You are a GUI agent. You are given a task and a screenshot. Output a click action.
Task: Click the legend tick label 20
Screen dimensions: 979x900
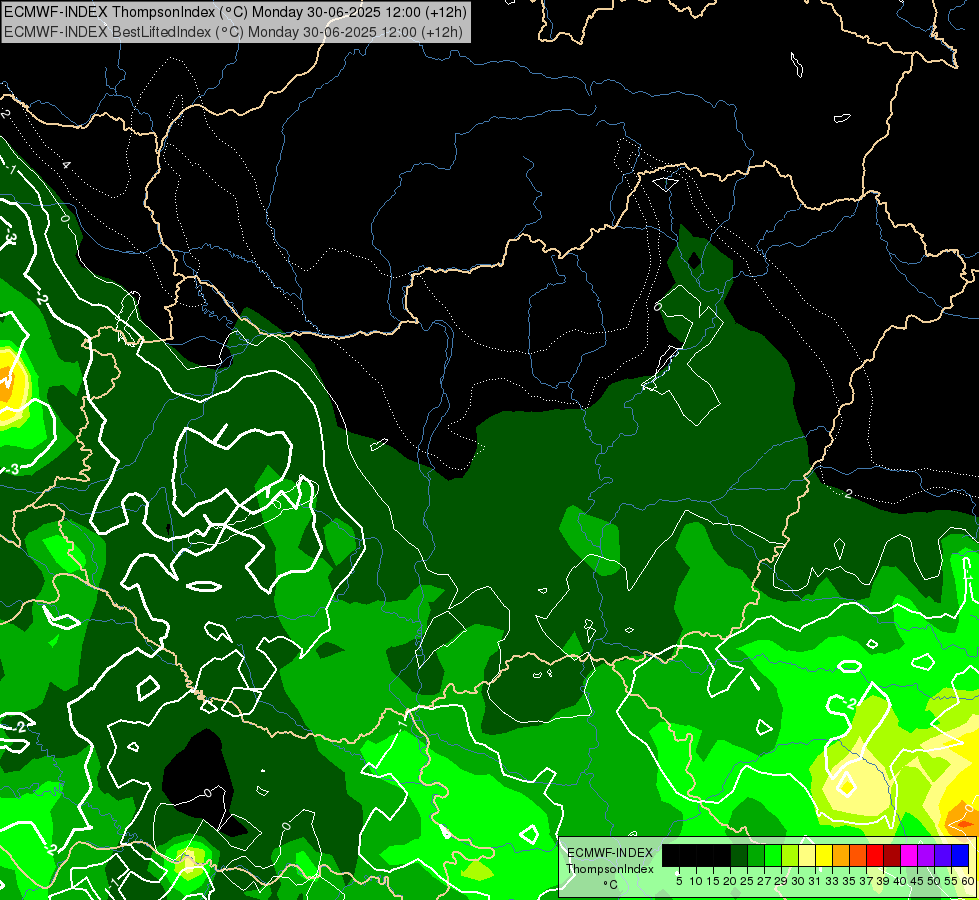(730, 881)
